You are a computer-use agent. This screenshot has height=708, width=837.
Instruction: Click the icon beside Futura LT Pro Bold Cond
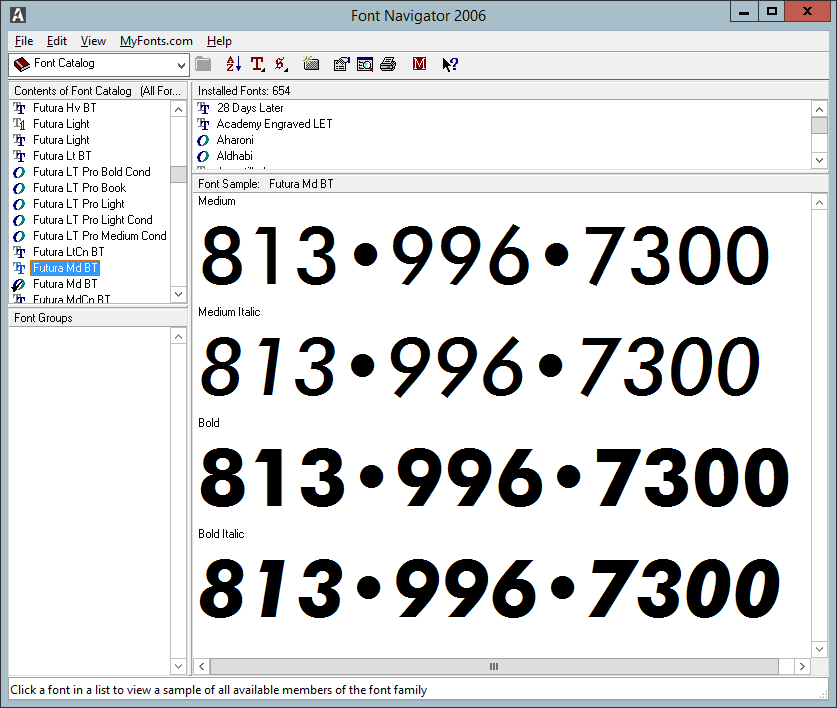pos(19,172)
